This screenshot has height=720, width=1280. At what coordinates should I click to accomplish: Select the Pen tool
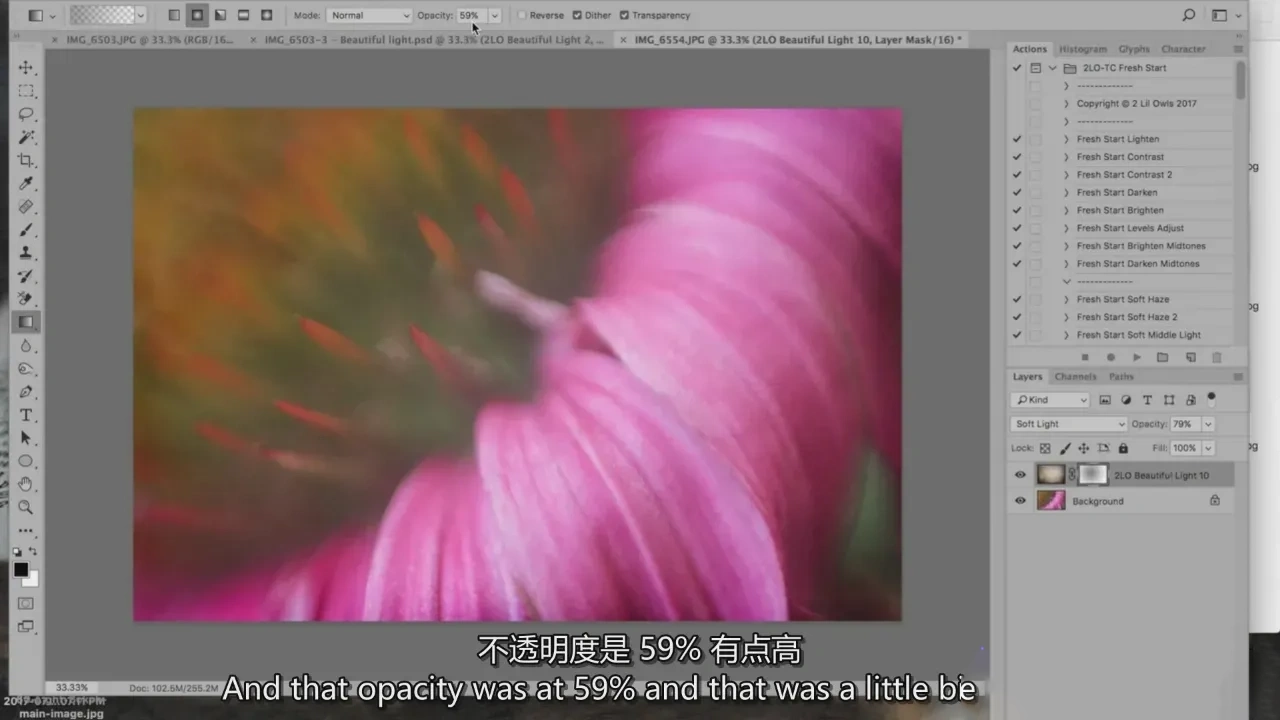point(26,392)
